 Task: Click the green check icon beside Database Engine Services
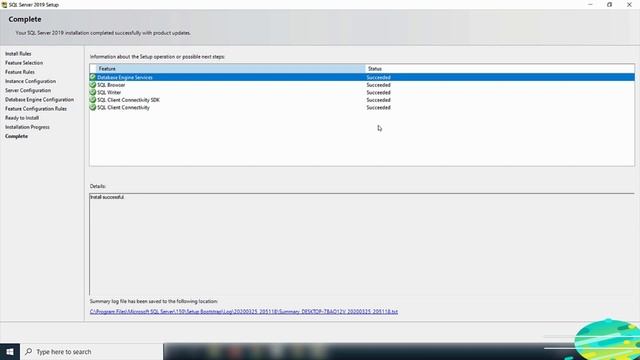tap(93, 77)
